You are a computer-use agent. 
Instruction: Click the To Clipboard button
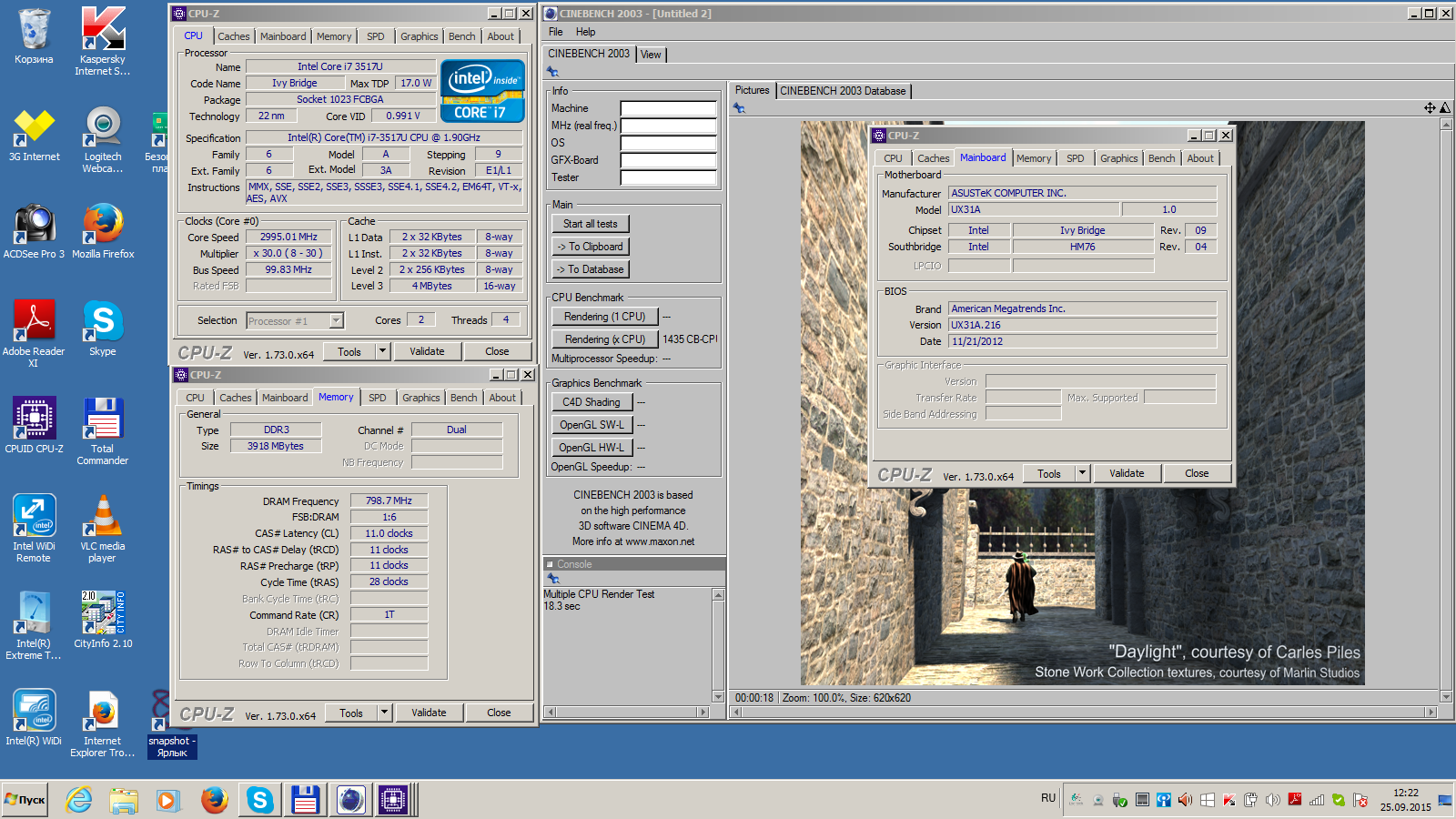(x=590, y=247)
